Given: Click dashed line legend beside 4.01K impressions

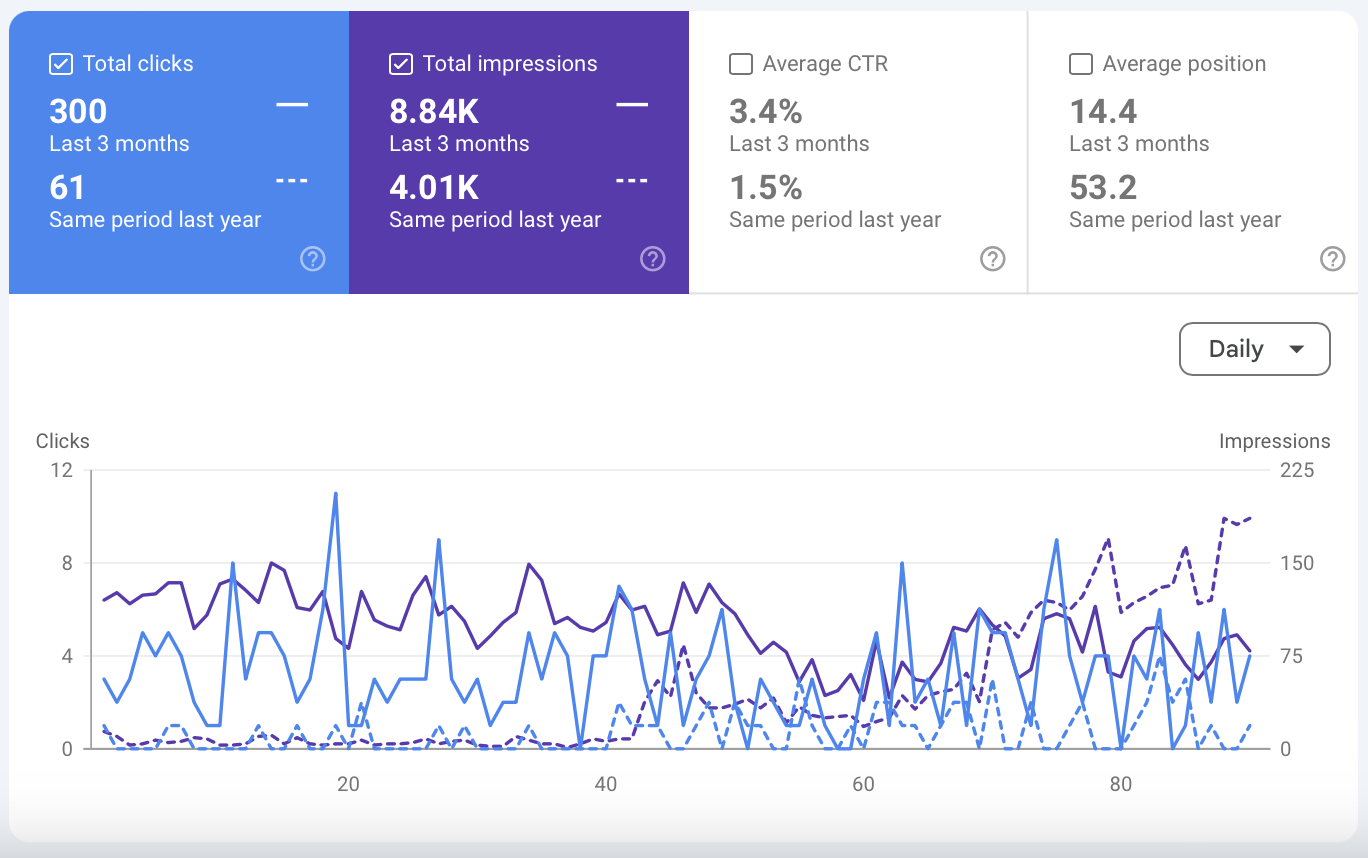Looking at the screenshot, I should [632, 182].
